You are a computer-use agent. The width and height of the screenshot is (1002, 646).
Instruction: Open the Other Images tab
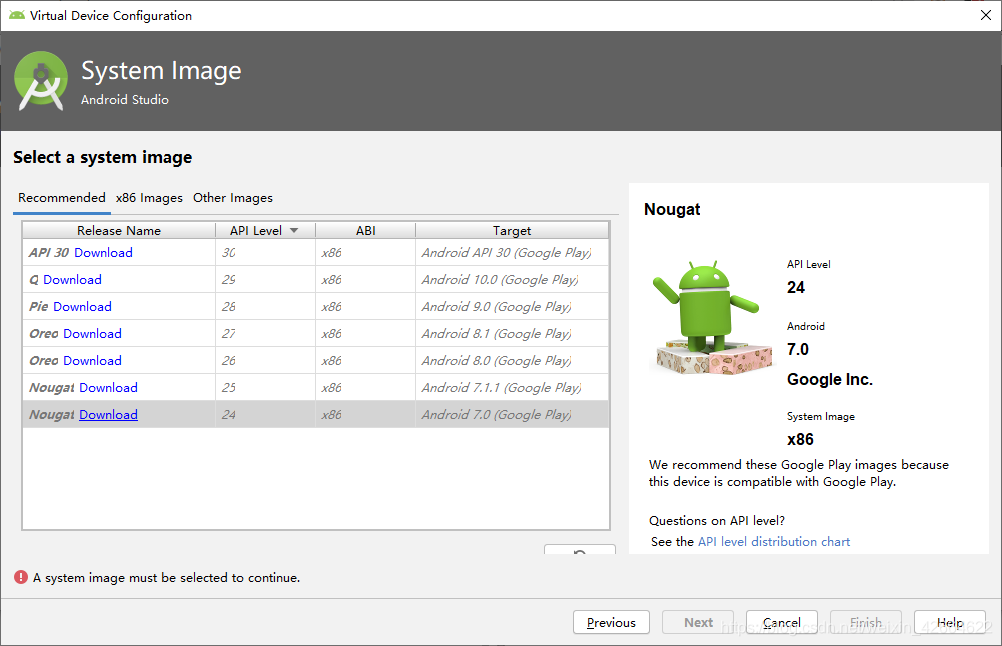(233, 197)
